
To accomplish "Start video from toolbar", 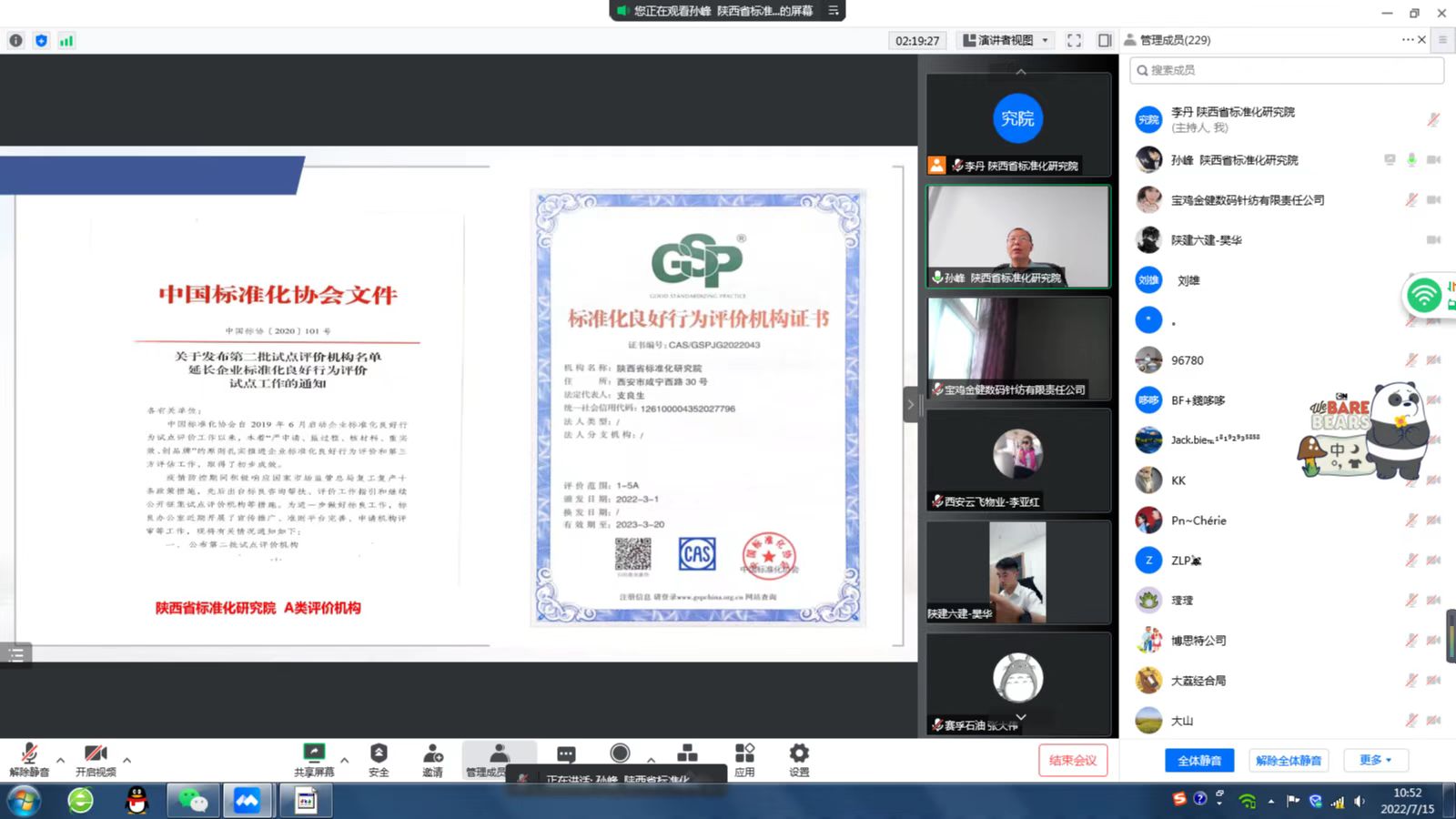I will point(96,759).
